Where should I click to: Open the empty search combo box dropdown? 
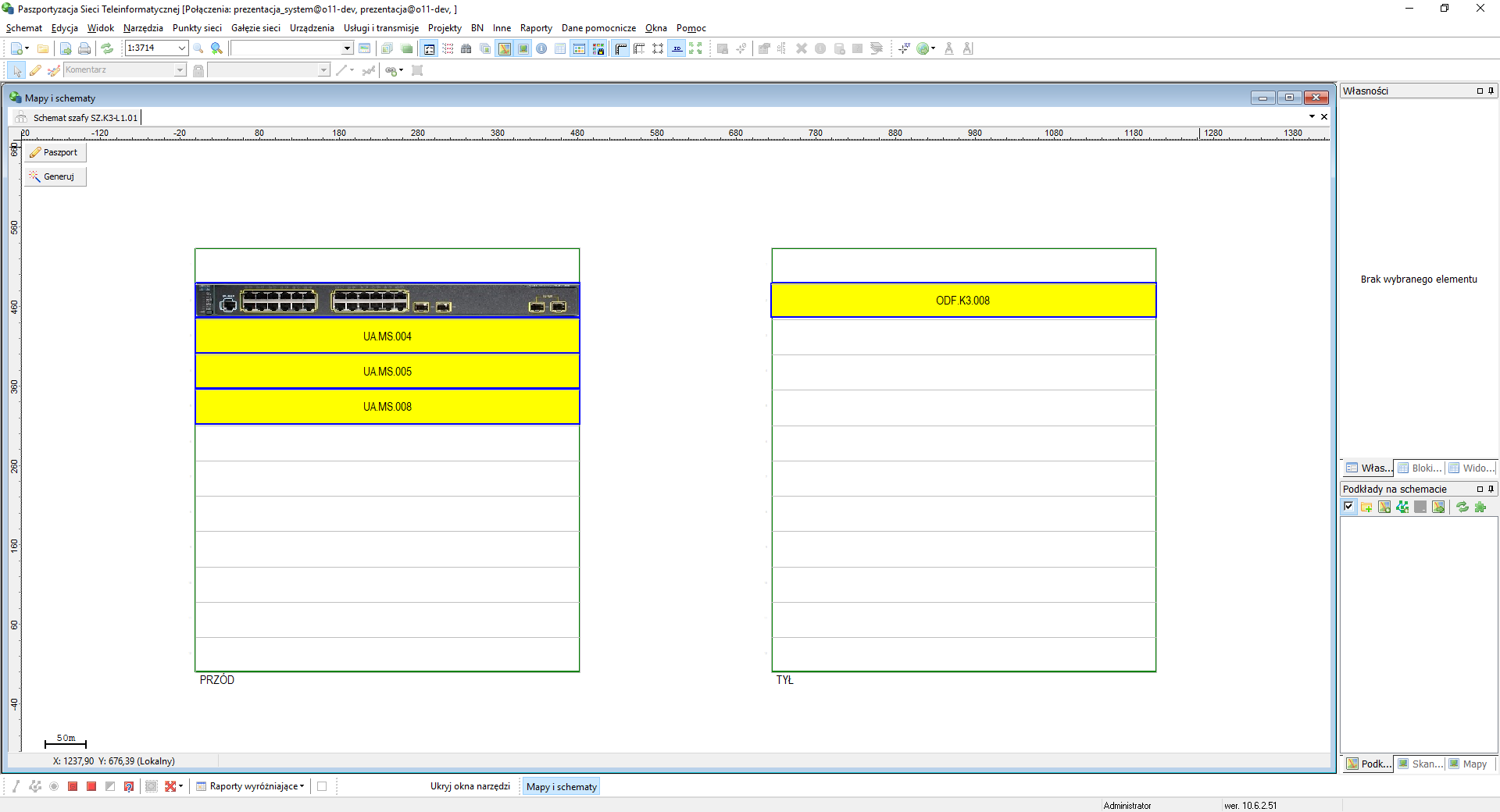(347, 48)
